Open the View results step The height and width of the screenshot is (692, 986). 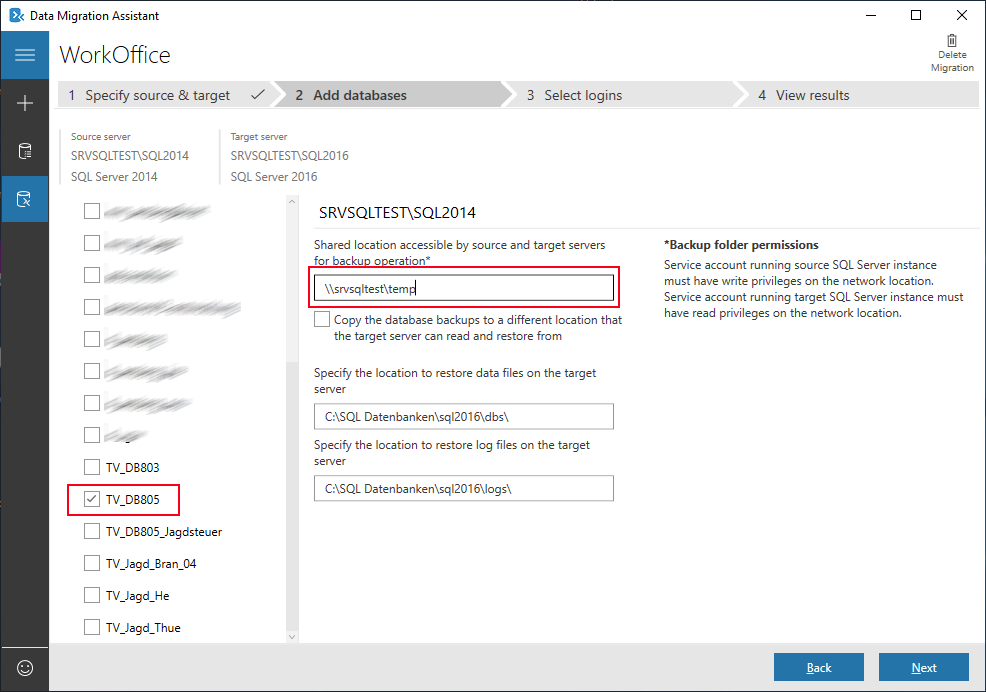tap(812, 96)
